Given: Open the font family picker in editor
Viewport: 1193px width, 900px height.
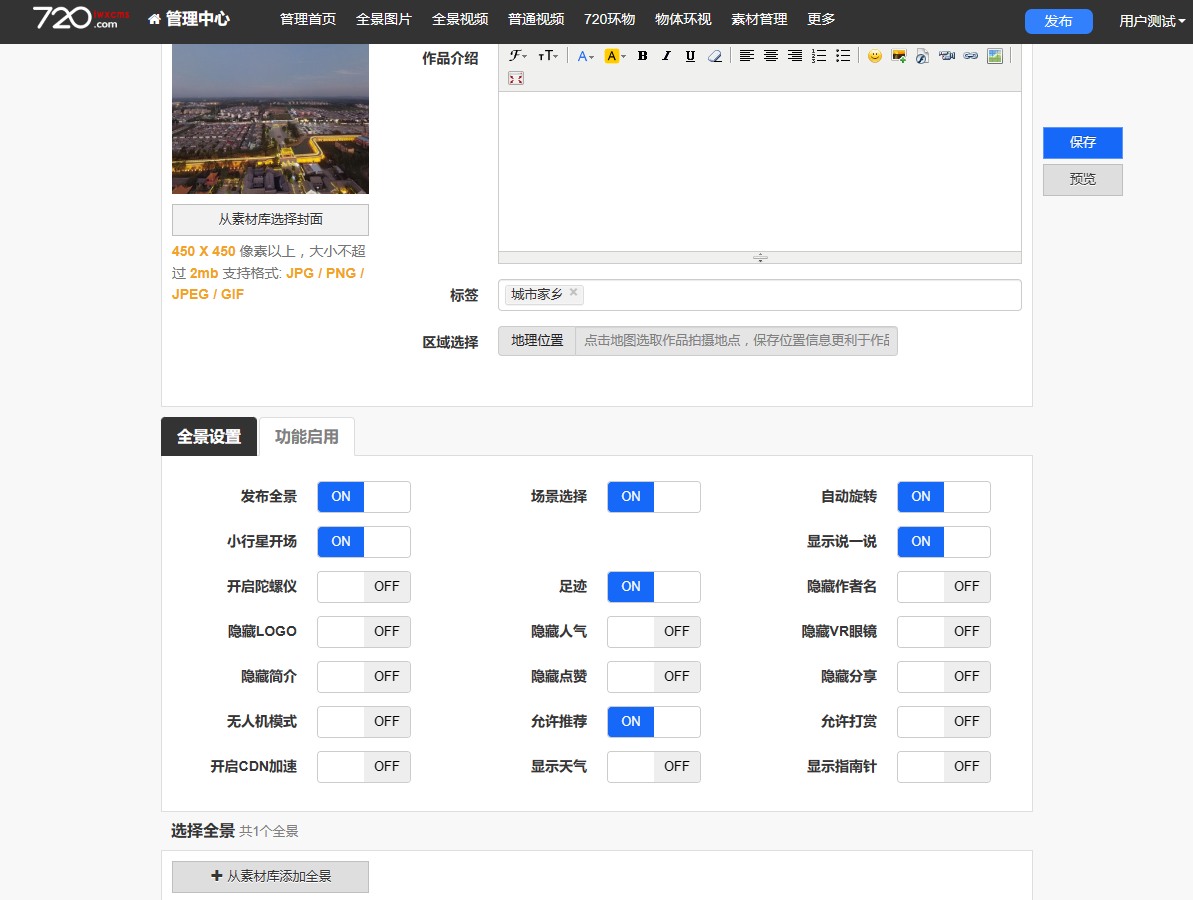Looking at the screenshot, I should (517, 56).
